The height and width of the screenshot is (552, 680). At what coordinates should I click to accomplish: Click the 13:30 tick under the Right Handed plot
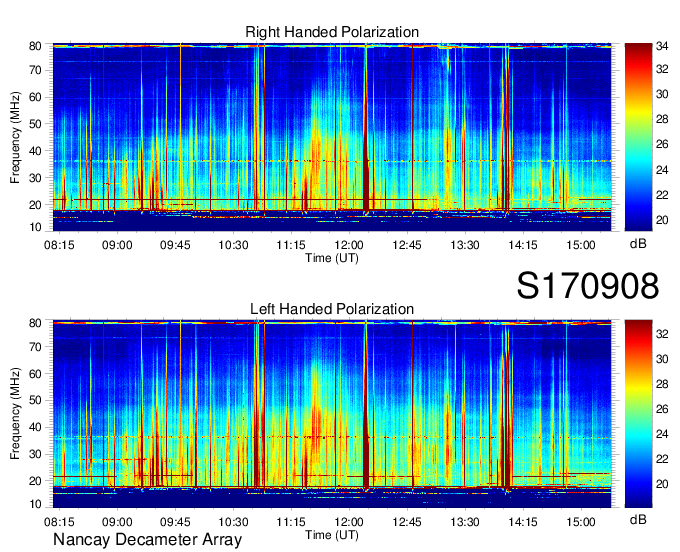[x=465, y=245]
